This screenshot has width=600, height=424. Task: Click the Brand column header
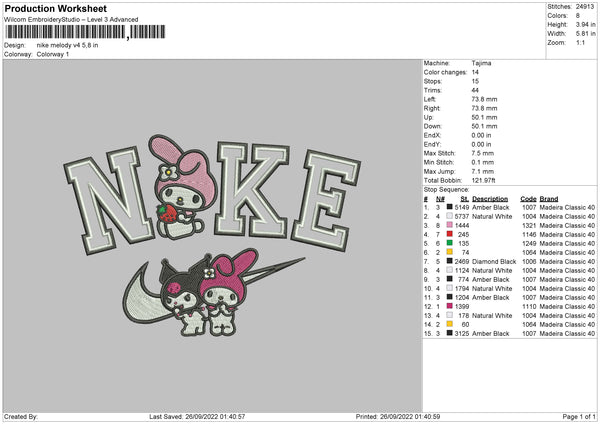pyautogui.click(x=549, y=199)
